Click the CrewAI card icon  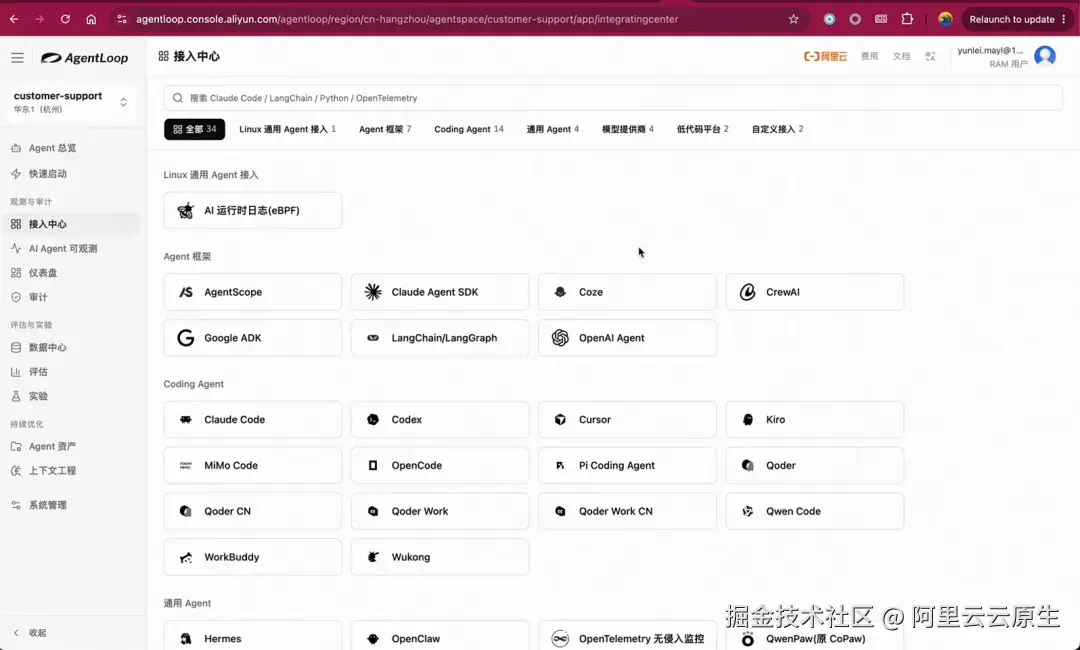click(747, 292)
